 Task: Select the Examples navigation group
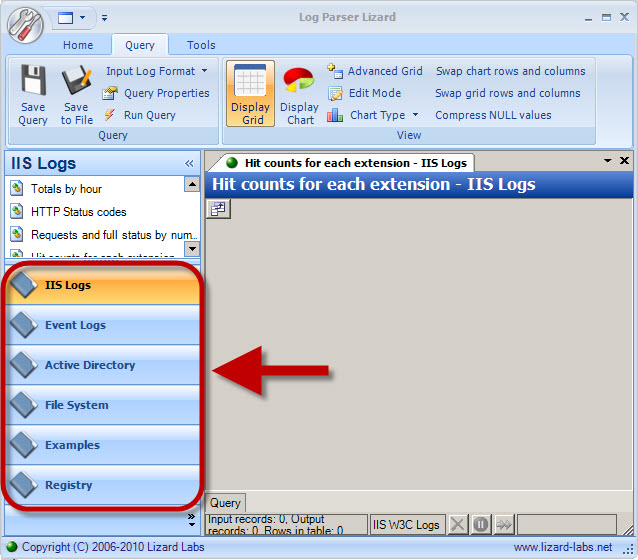pos(103,445)
